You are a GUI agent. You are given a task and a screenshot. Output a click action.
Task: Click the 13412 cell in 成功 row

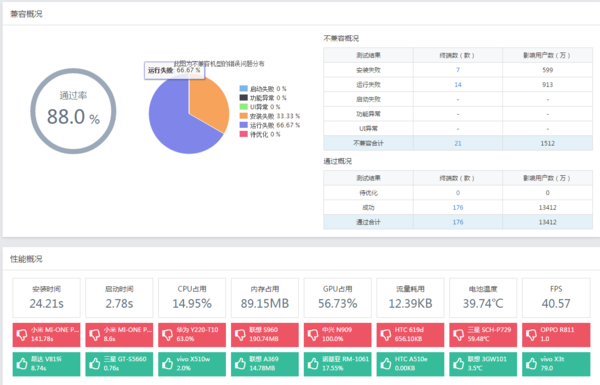(548, 207)
